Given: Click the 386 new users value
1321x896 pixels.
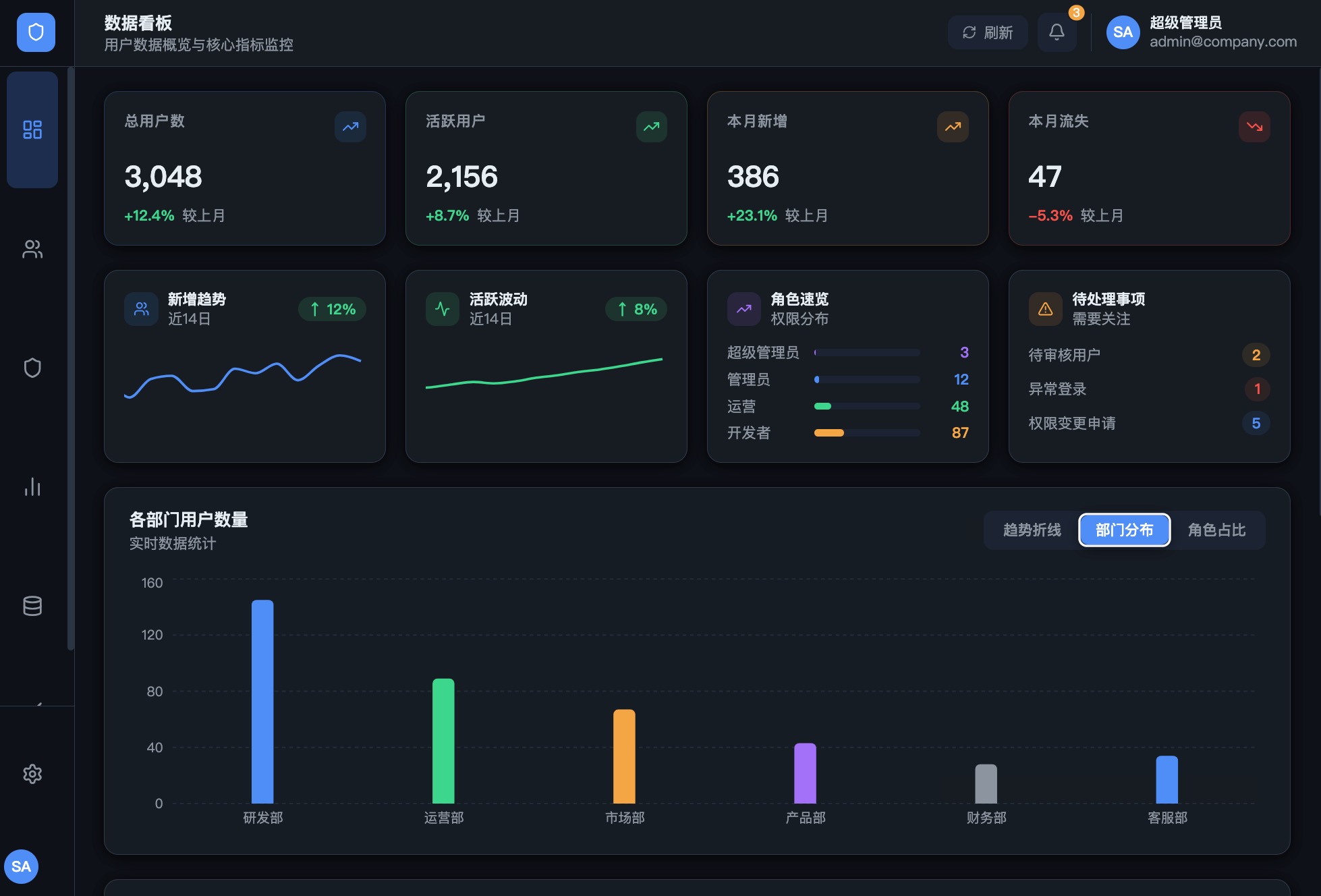Looking at the screenshot, I should pos(753,177).
